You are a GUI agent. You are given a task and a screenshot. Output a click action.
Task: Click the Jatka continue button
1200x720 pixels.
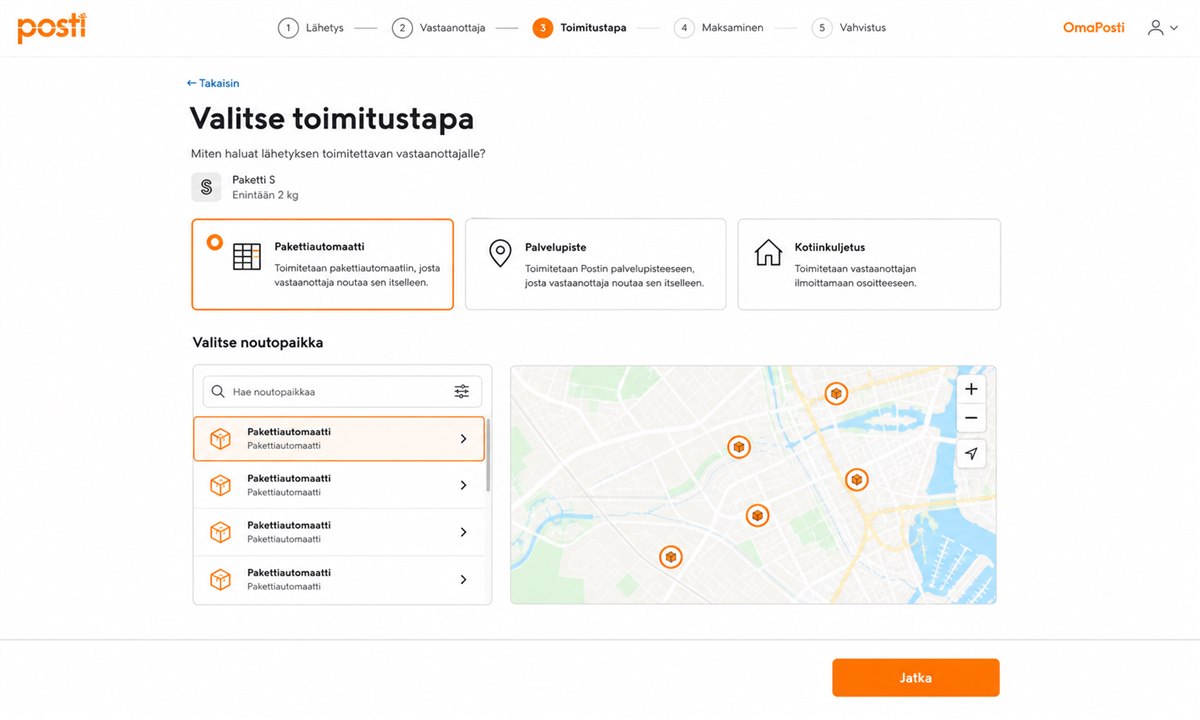tap(916, 677)
